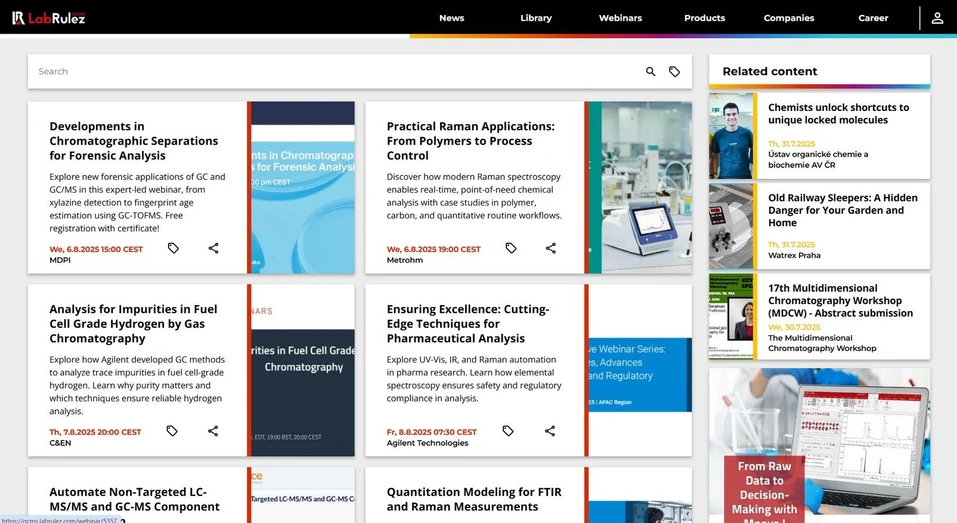Open 'Practical Raman Applications' webinar title

pyautogui.click(x=471, y=141)
